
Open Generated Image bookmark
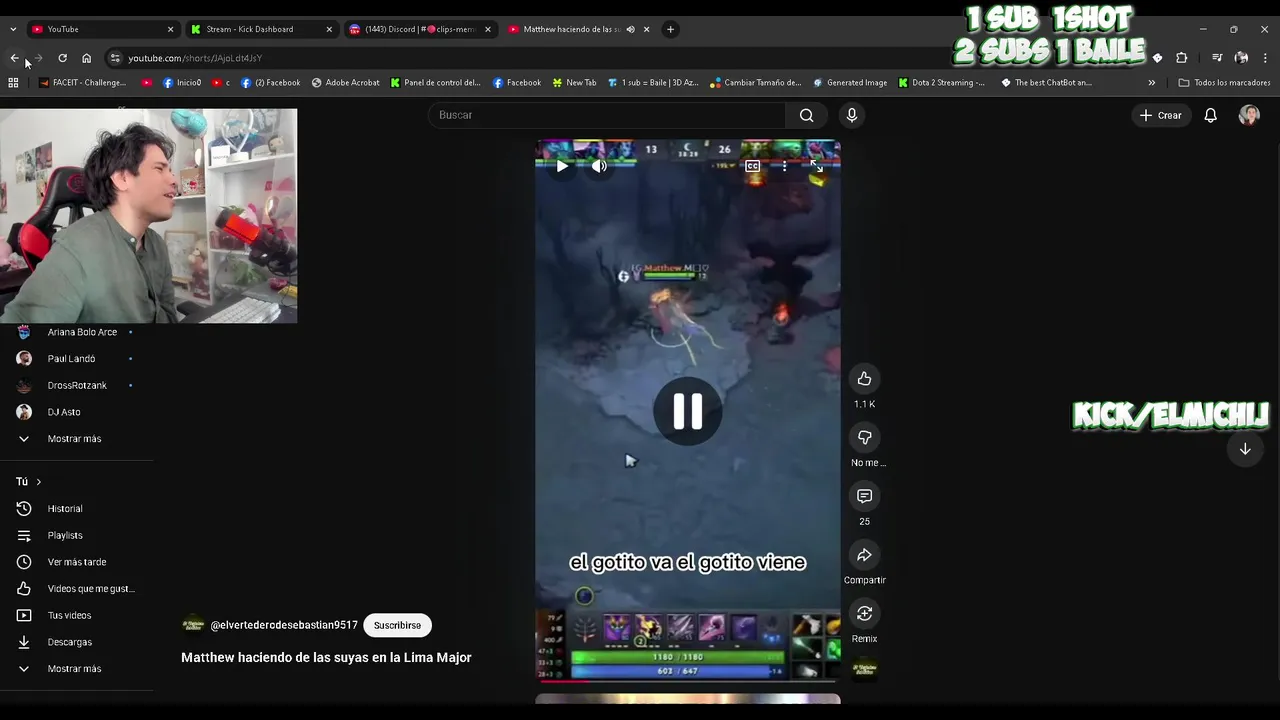[850, 83]
